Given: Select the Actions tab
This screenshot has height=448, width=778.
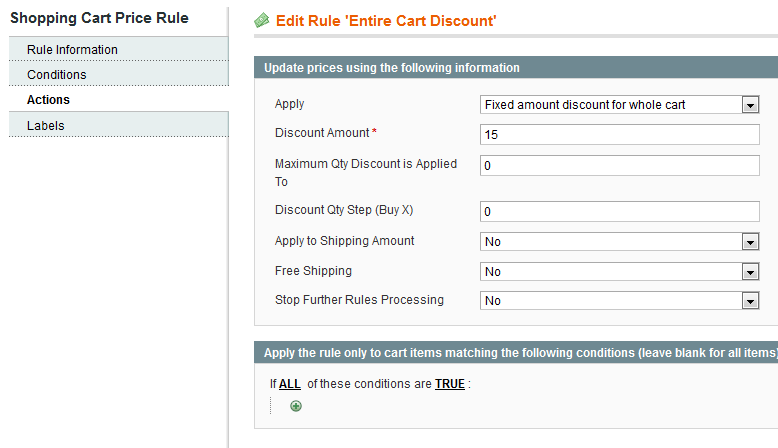Looking at the screenshot, I should coord(48,100).
